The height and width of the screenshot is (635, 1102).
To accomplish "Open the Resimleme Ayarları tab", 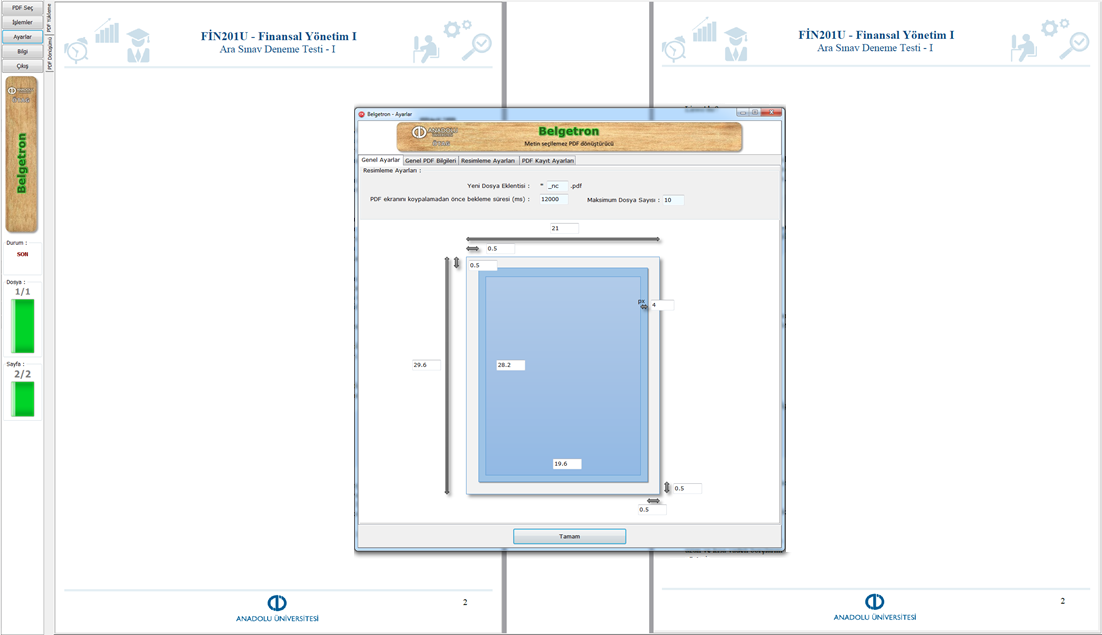I will [488, 160].
